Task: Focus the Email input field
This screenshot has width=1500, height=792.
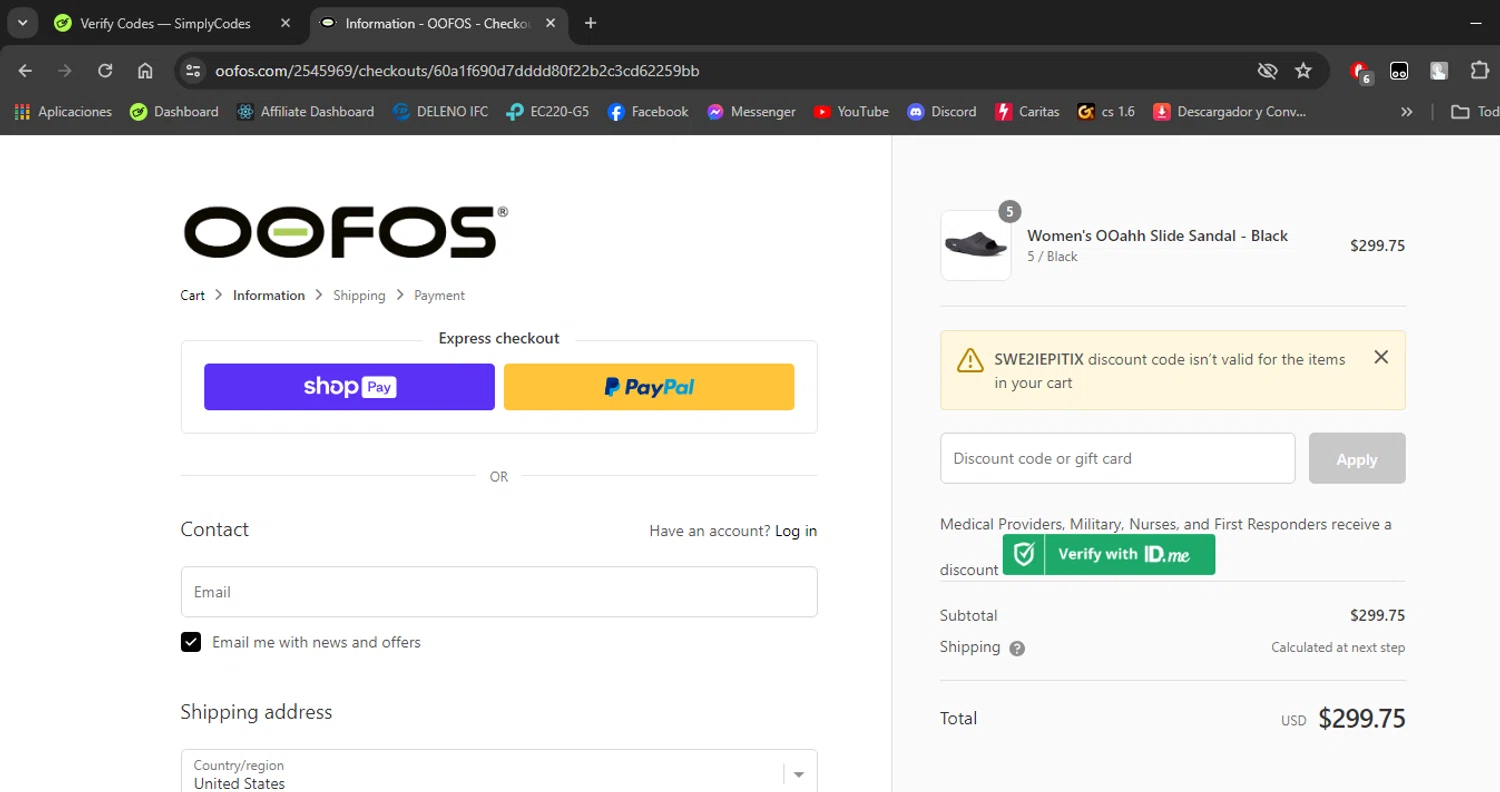Action: [x=499, y=592]
